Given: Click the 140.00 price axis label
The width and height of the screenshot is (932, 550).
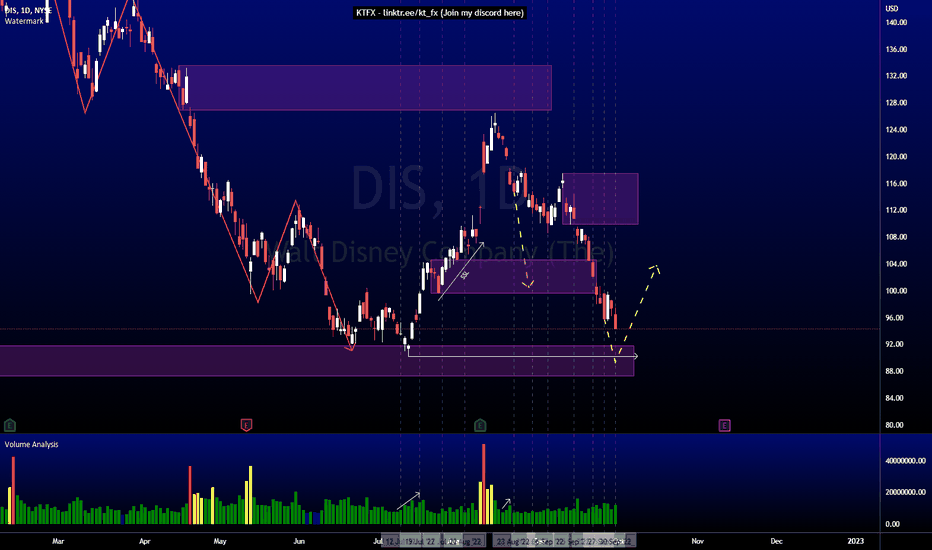Looking at the screenshot, I should 896,23.
